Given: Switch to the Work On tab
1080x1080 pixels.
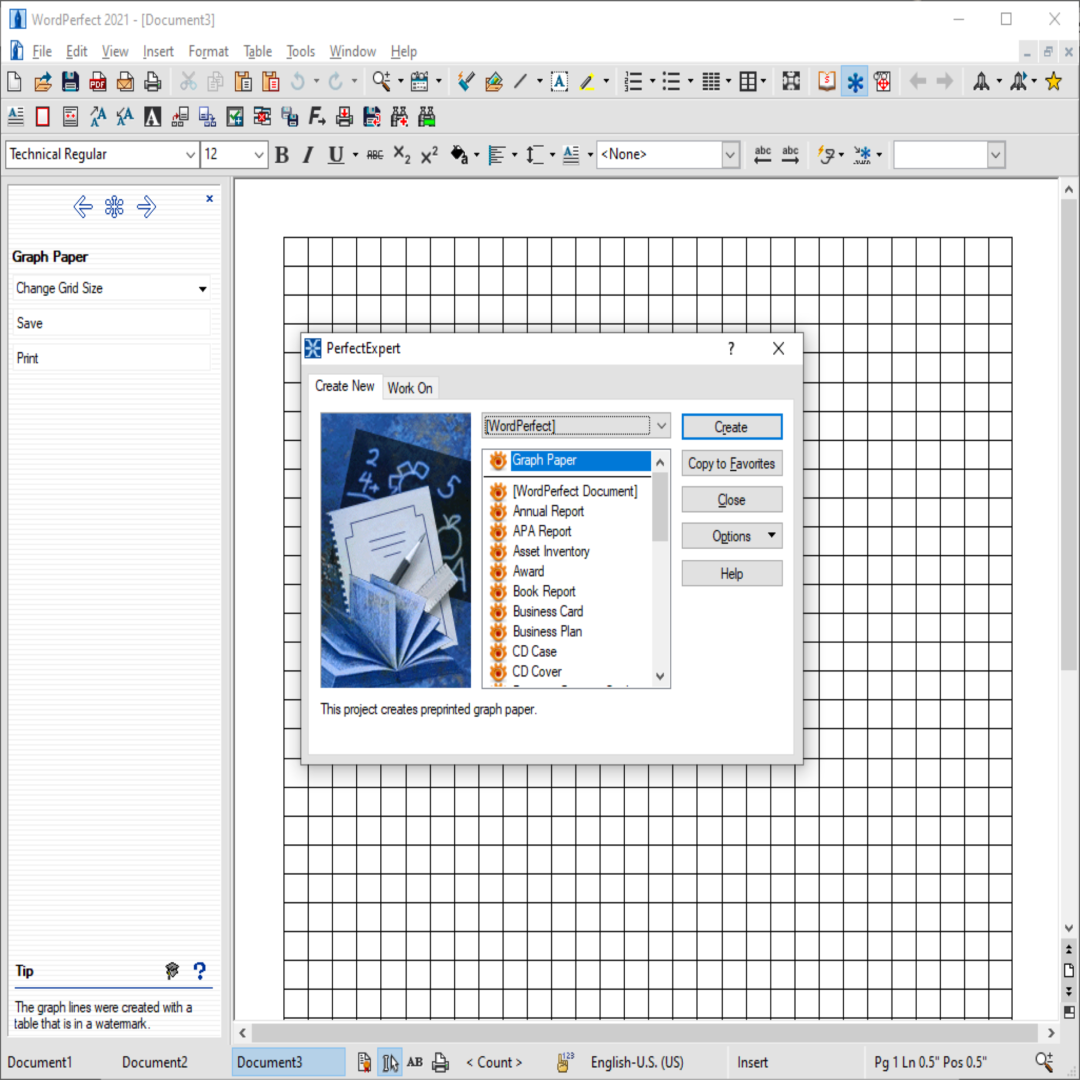Looking at the screenshot, I should (410, 388).
